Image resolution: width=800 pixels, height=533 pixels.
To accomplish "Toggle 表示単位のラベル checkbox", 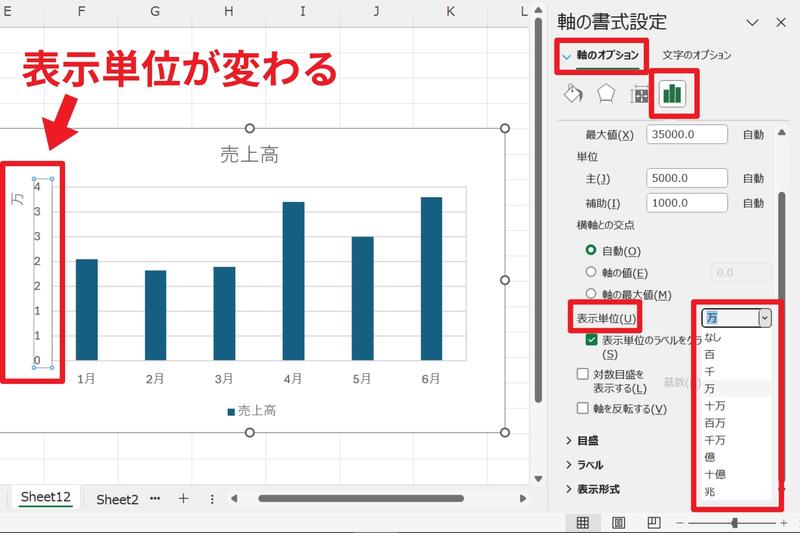I will [591, 340].
